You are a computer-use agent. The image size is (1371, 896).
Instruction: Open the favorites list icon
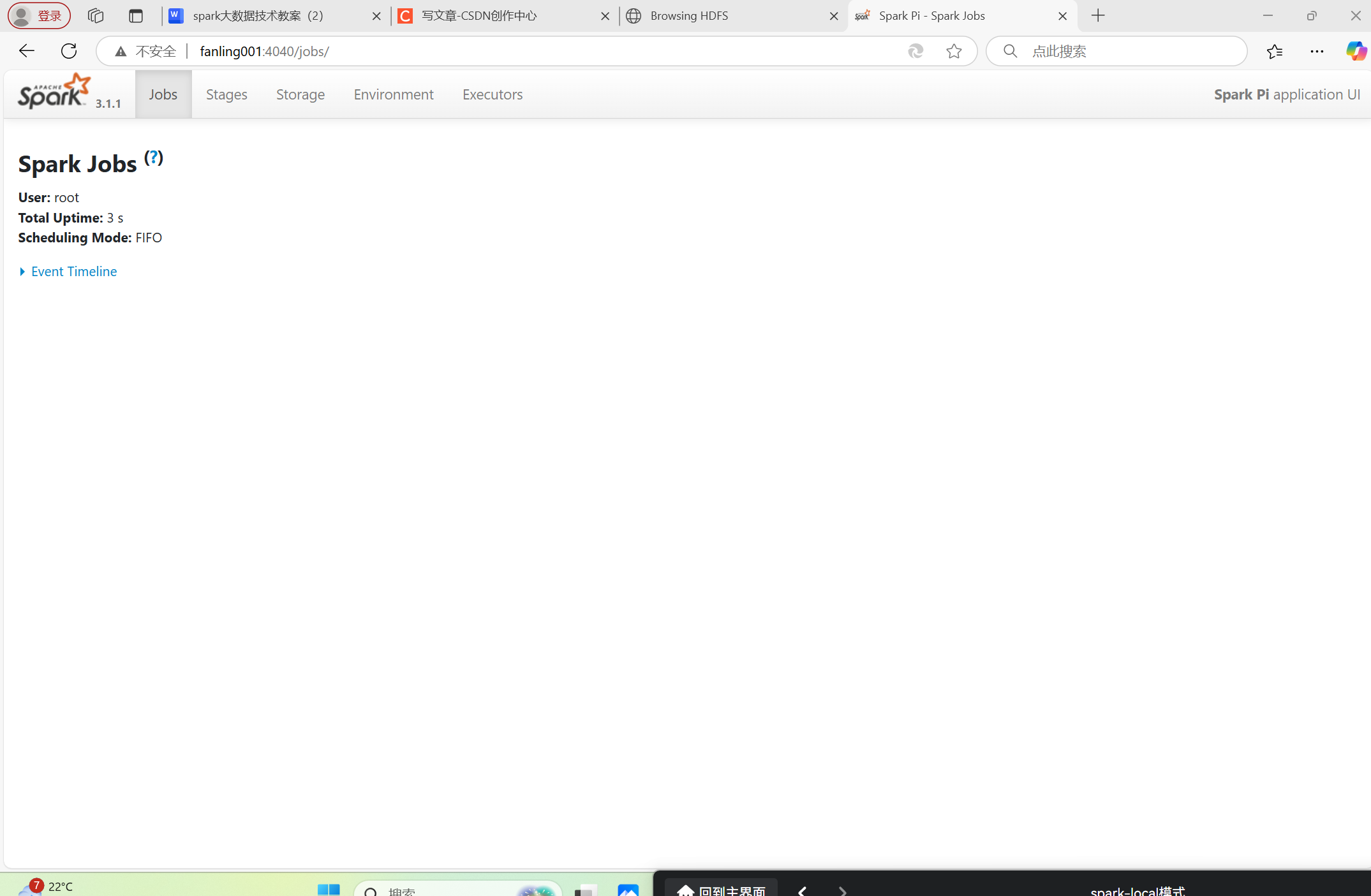(1274, 51)
